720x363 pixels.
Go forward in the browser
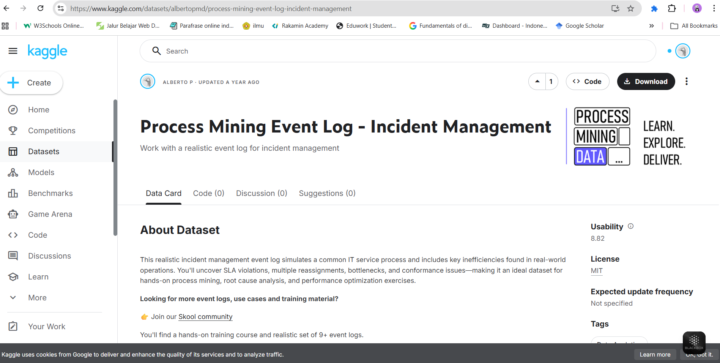click(23, 8)
